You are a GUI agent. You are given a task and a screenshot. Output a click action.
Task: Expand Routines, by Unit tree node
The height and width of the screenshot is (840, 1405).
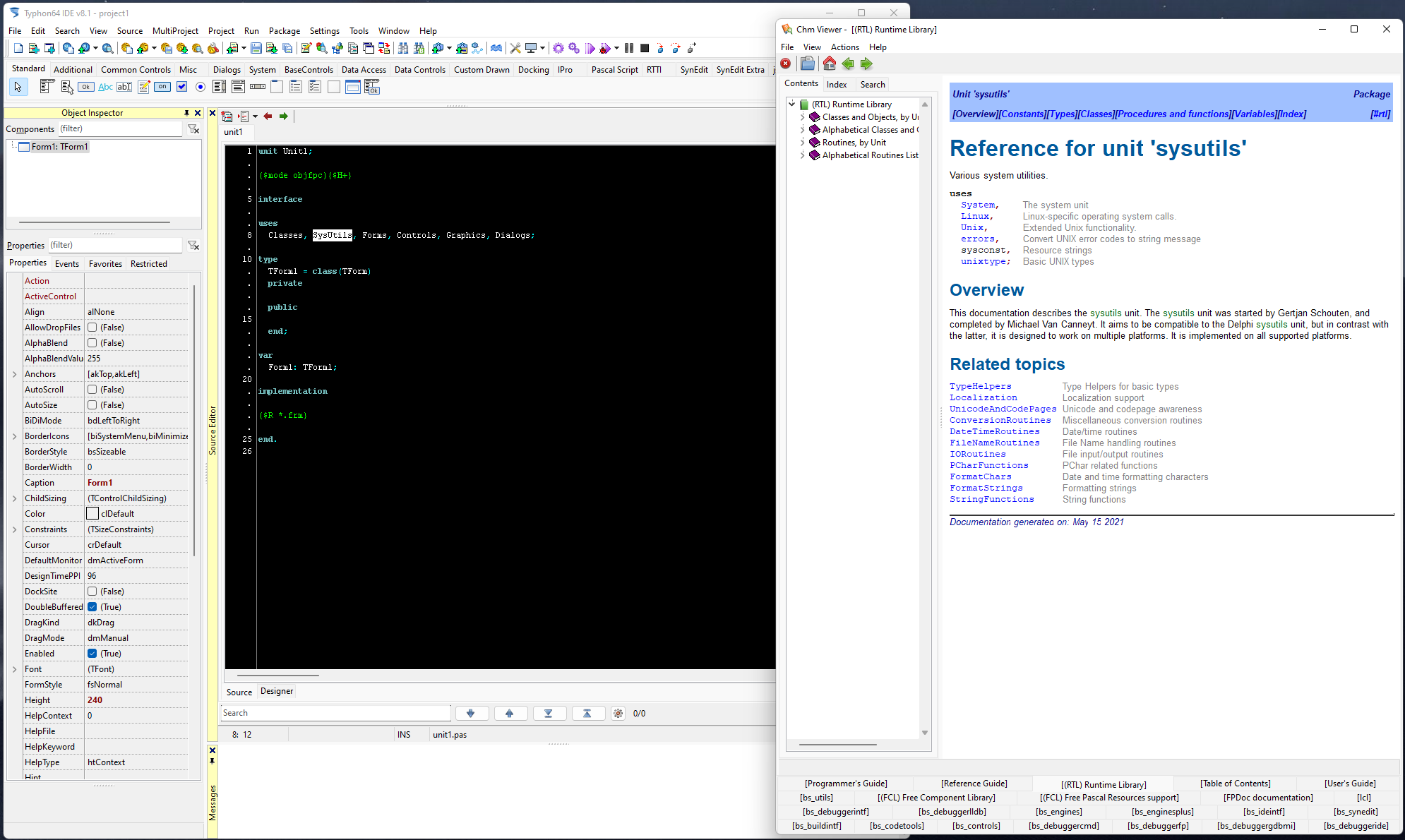[803, 143]
